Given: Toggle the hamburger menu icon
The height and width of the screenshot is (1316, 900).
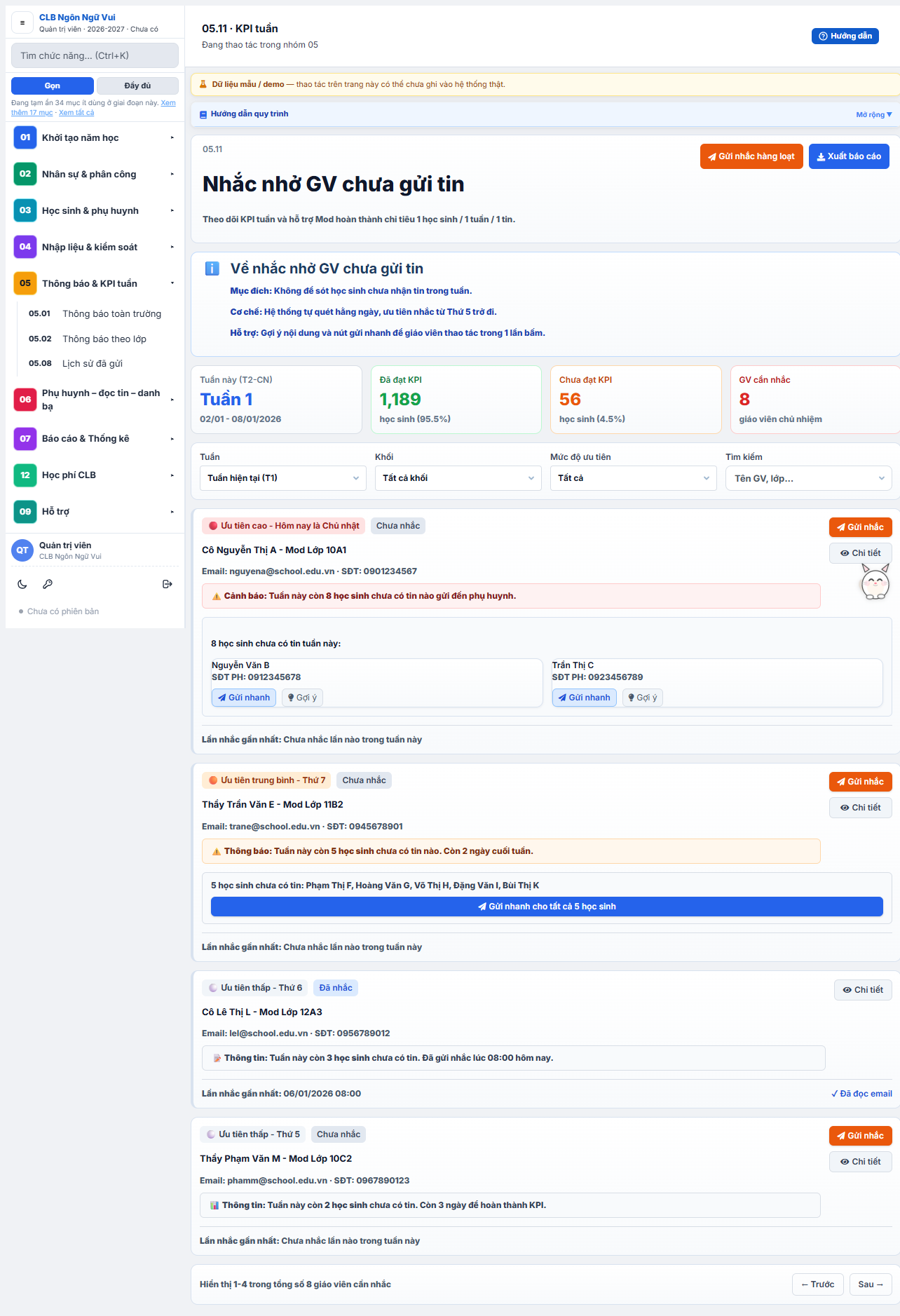Looking at the screenshot, I should click(x=22, y=22).
